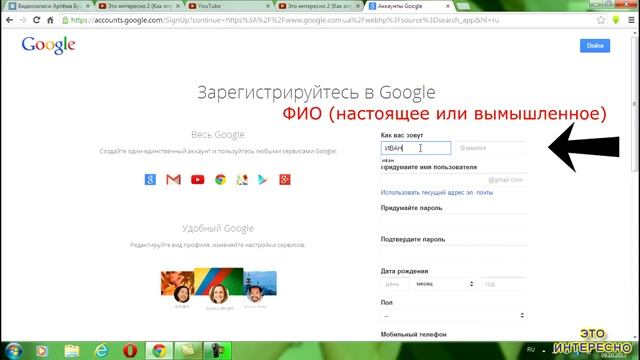Click the Дата рождения label
The height and width of the screenshot is (360, 640).
(404, 271)
